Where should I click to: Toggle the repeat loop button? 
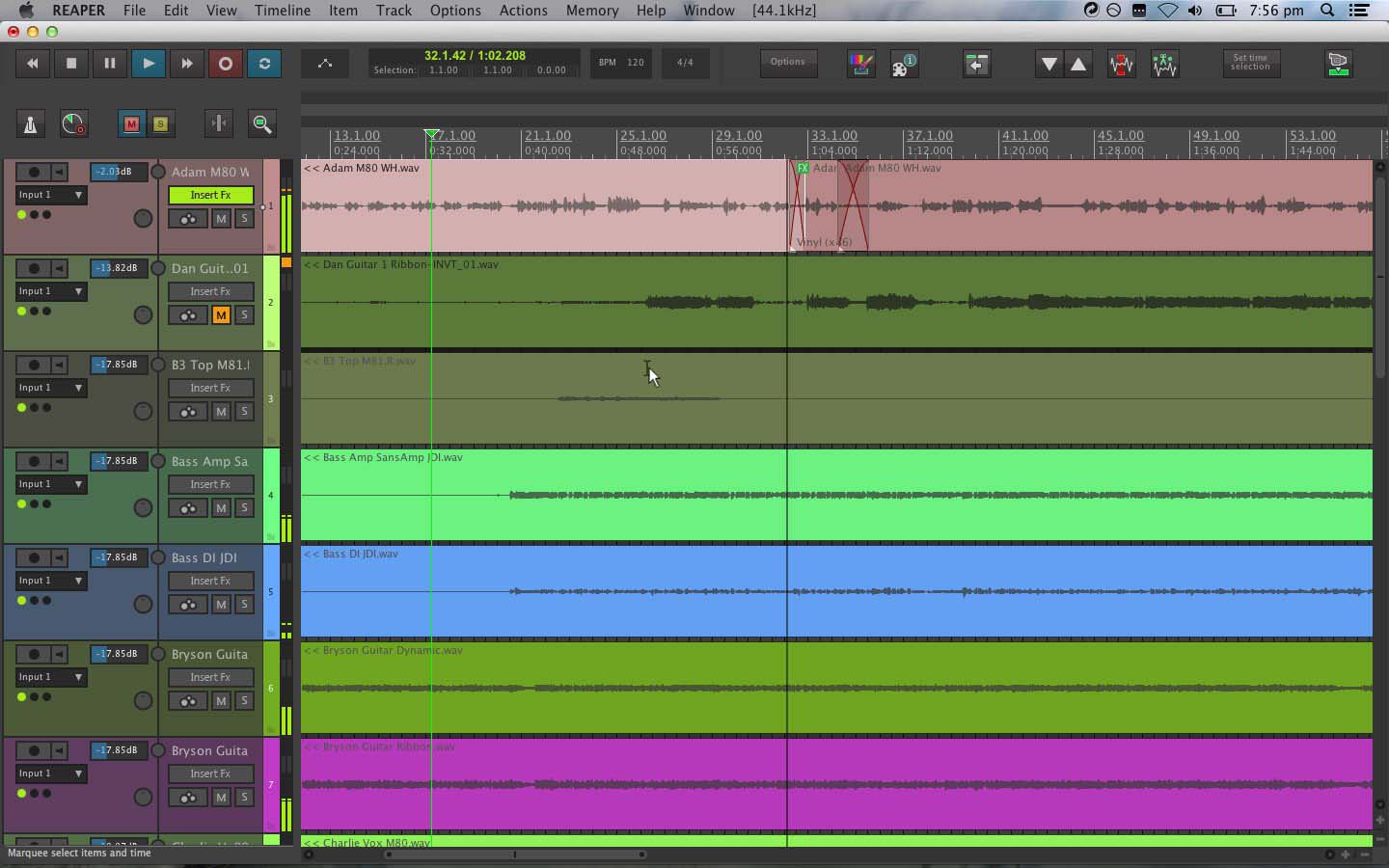(264, 64)
